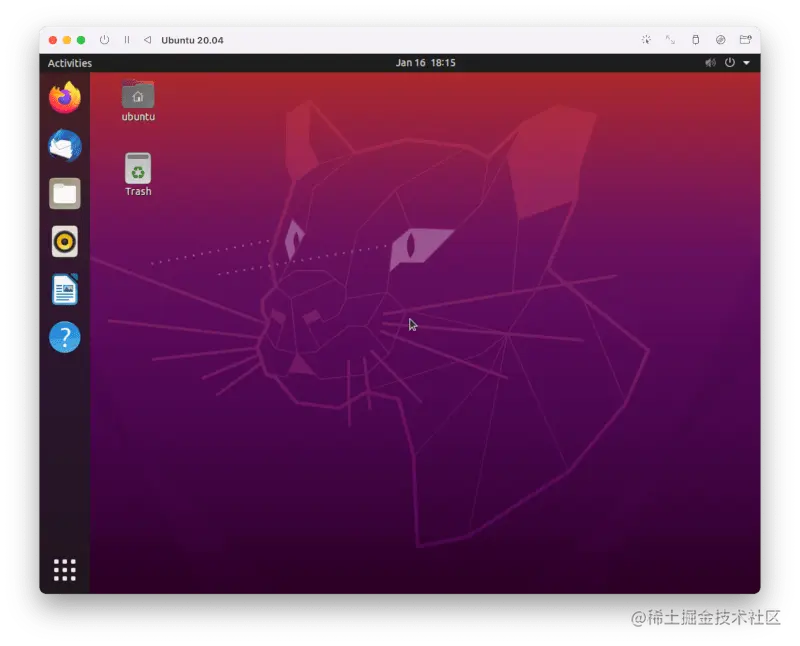Click the Ubuntu 20.04 window title

pos(192,40)
